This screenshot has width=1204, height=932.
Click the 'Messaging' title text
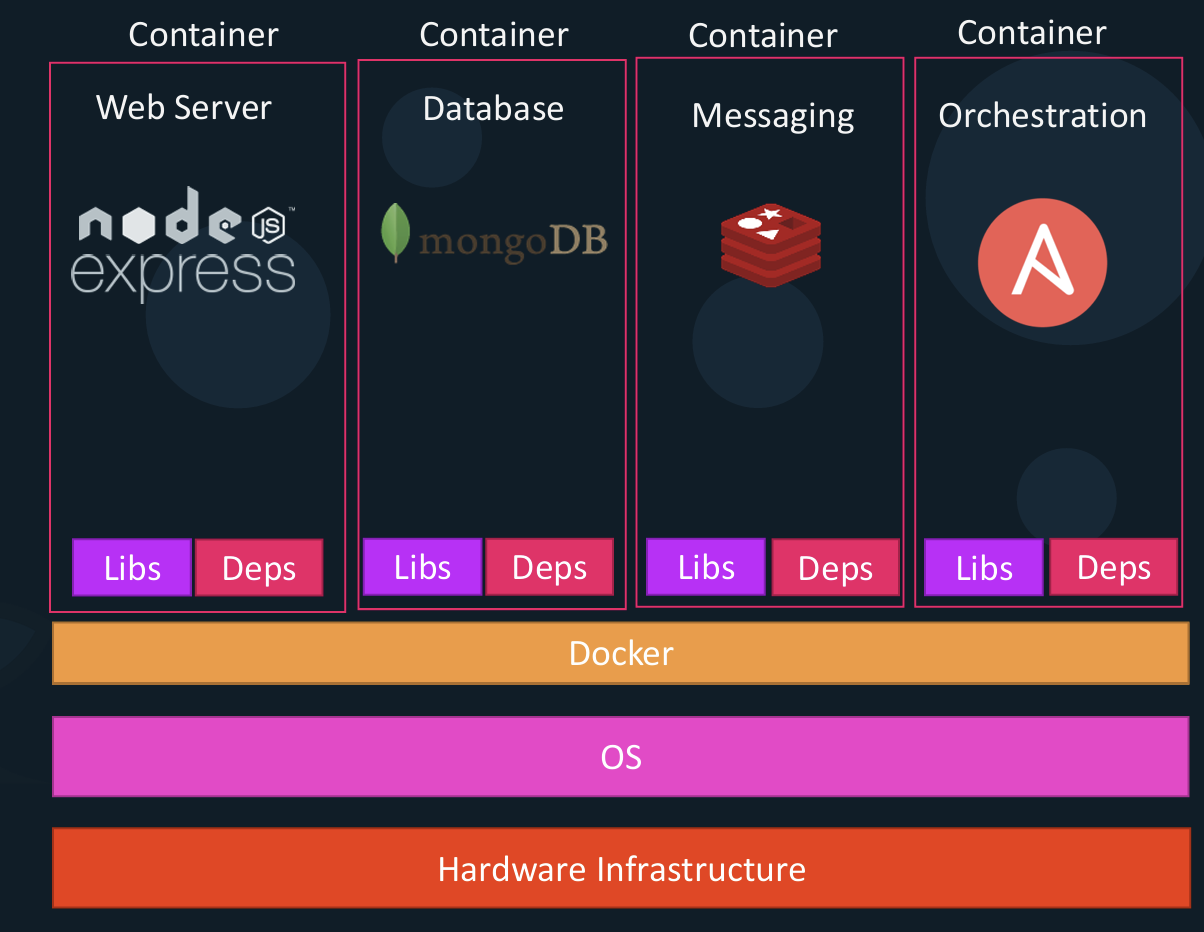tap(773, 116)
